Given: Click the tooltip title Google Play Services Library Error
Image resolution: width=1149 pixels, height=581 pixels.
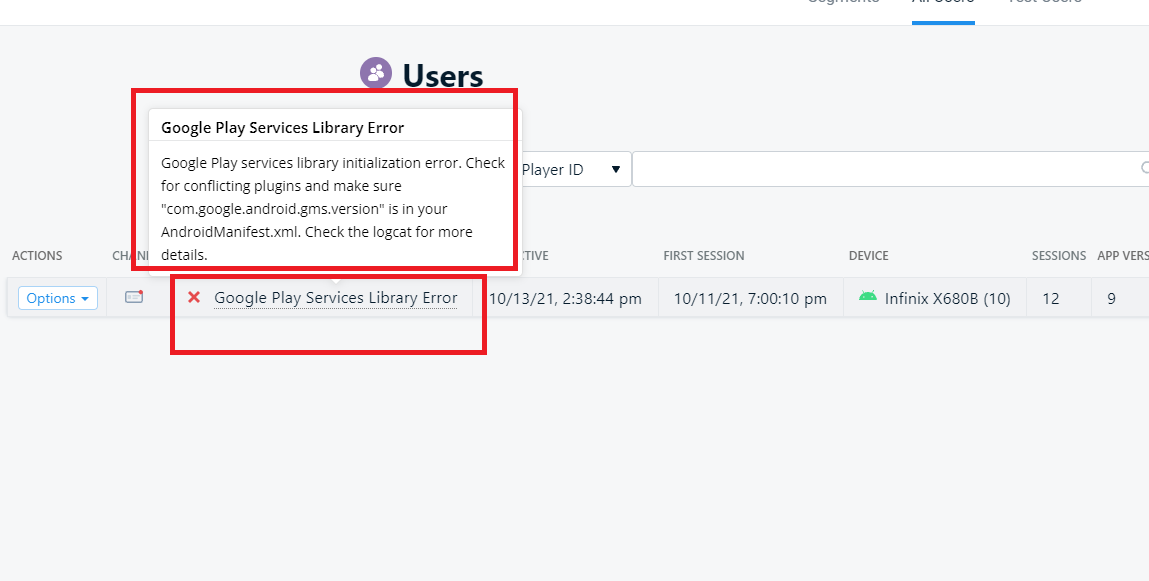Looking at the screenshot, I should click(x=283, y=127).
